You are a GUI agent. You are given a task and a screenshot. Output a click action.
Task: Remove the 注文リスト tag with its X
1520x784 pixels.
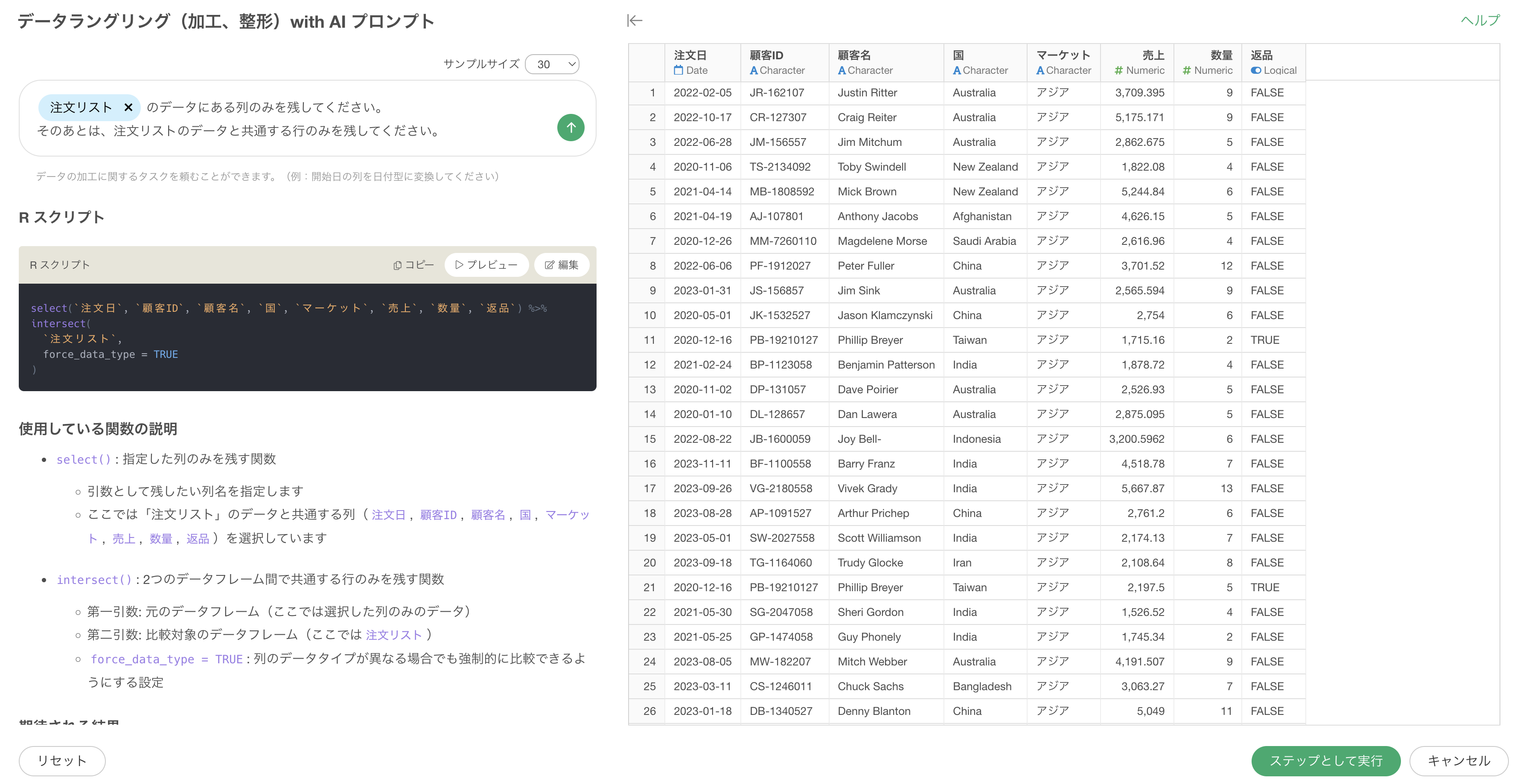128,107
